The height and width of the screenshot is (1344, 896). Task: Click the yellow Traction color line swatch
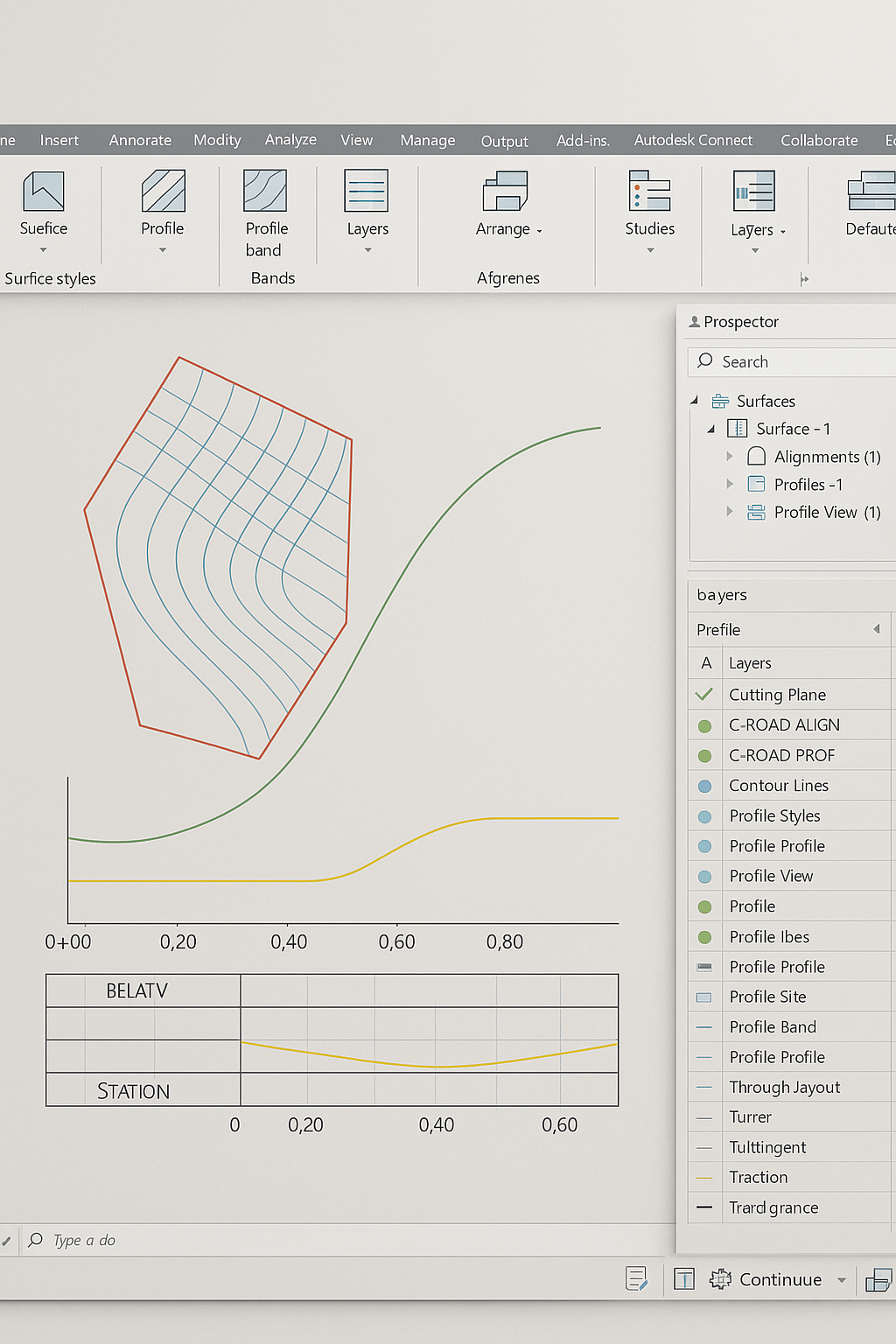(704, 1178)
